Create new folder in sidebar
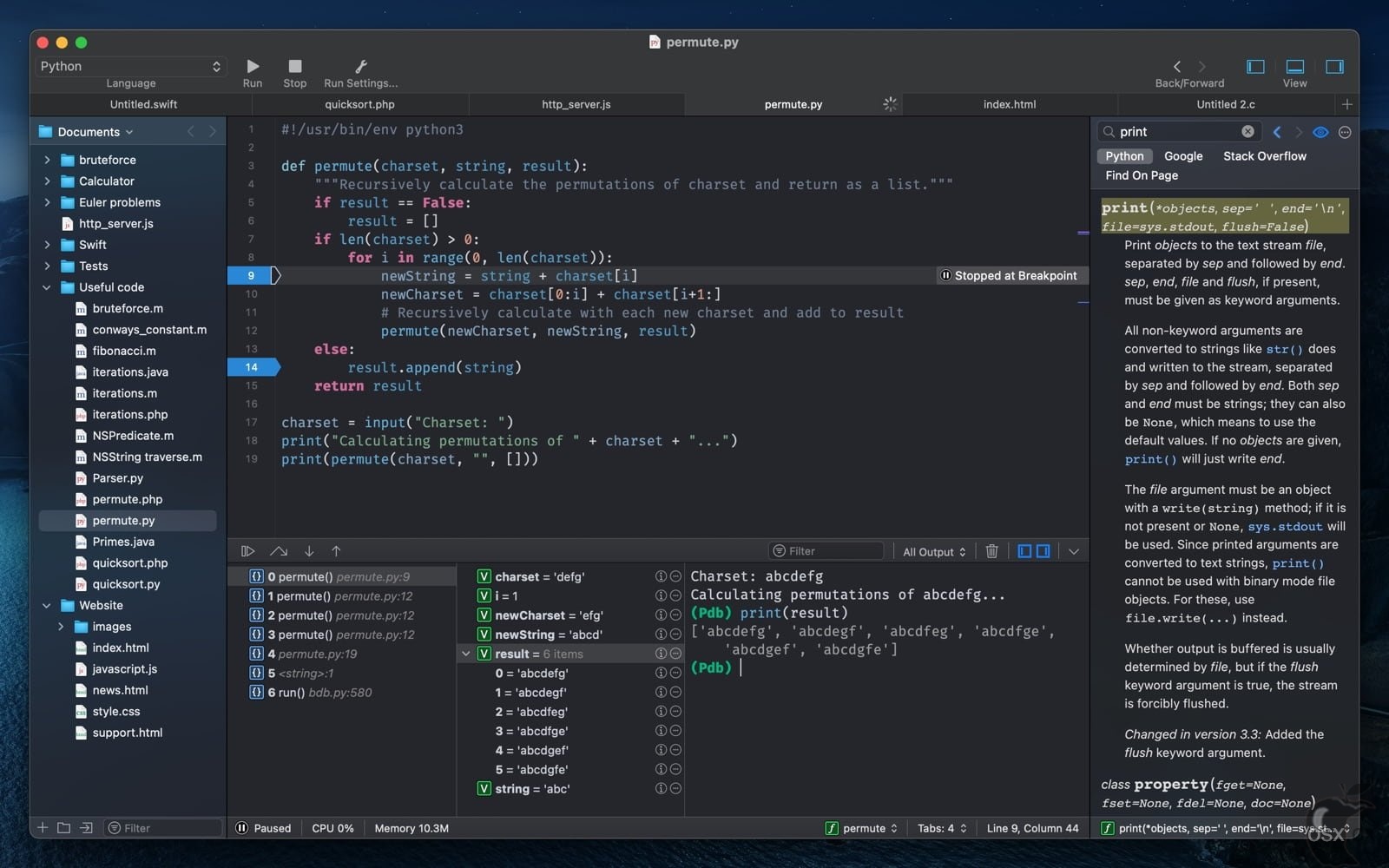The width and height of the screenshot is (1389, 868). coord(63,828)
